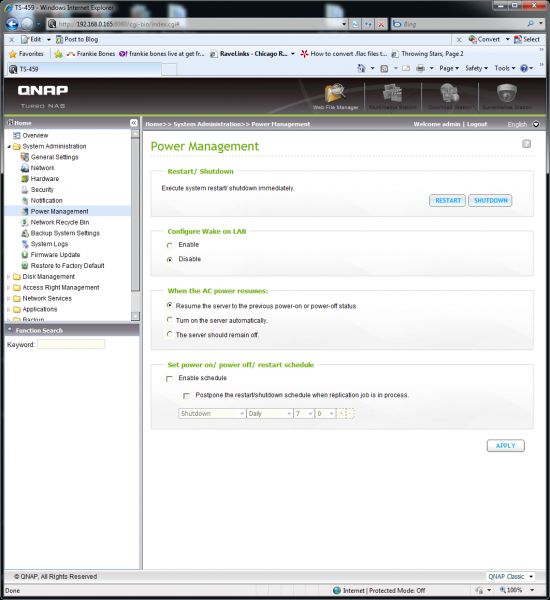Click the browser address bar
The image size is (550, 600).
(197, 24)
